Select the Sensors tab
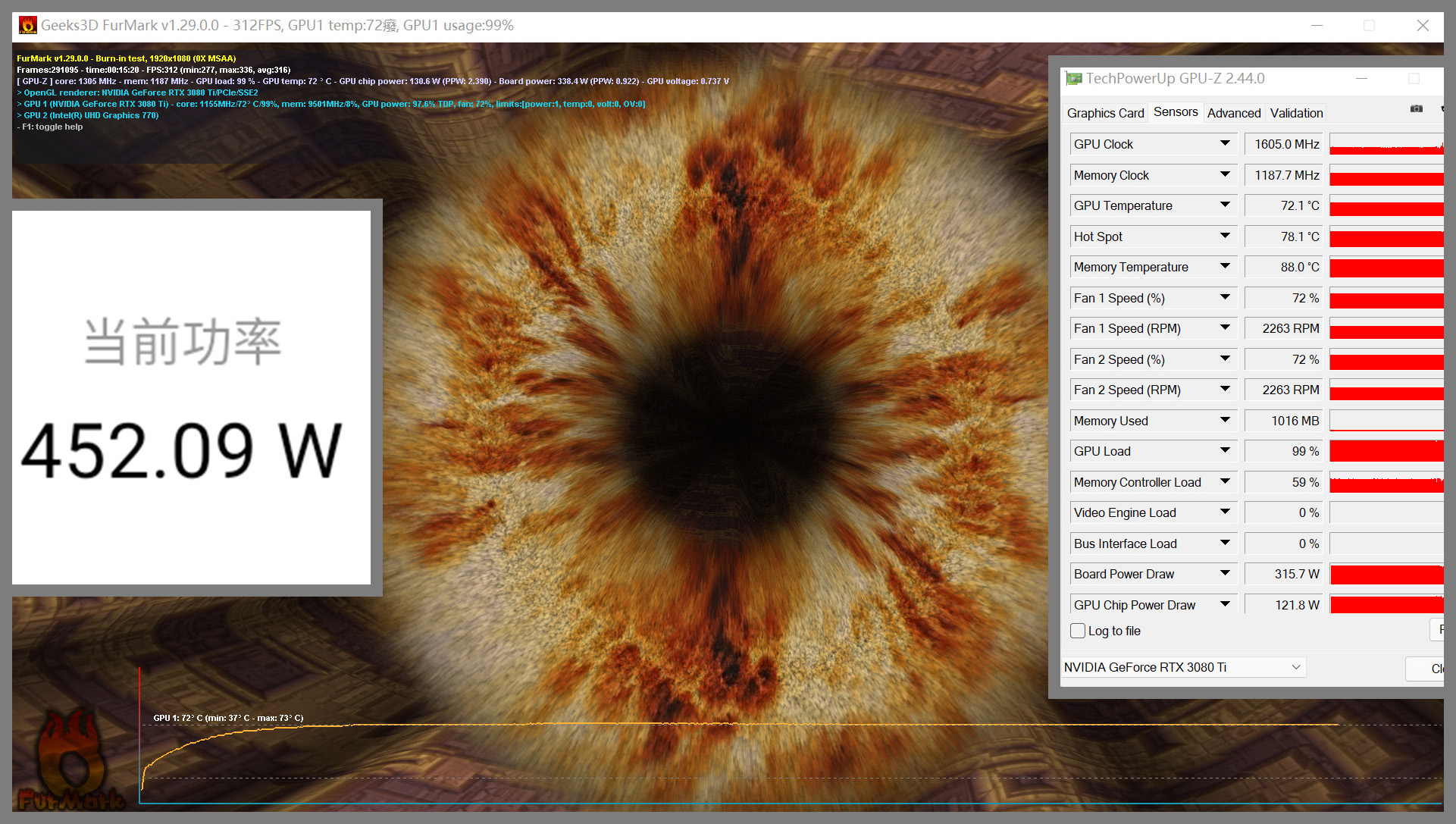Viewport: 1456px width, 824px height. point(1176,112)
